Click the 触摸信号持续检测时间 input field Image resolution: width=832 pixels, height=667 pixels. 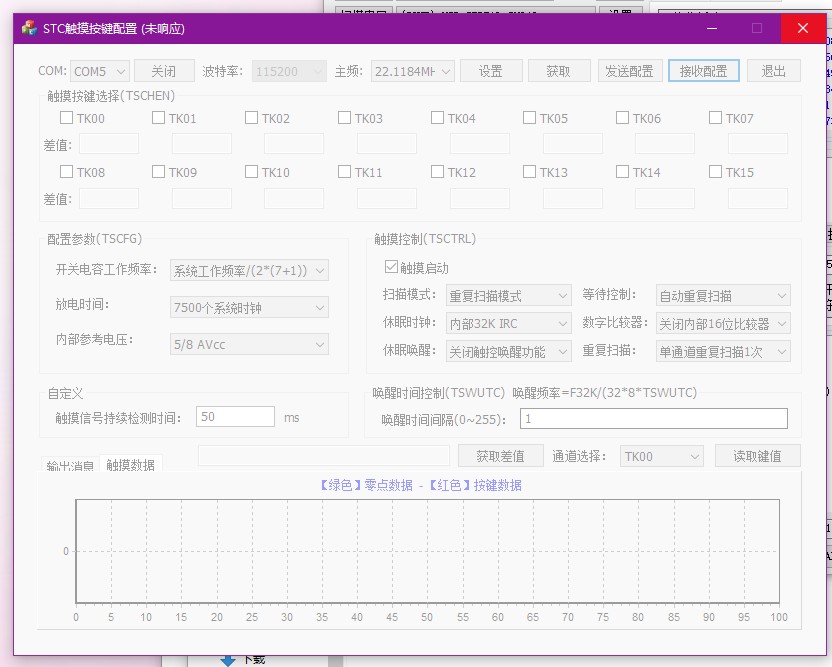(235, 417)
